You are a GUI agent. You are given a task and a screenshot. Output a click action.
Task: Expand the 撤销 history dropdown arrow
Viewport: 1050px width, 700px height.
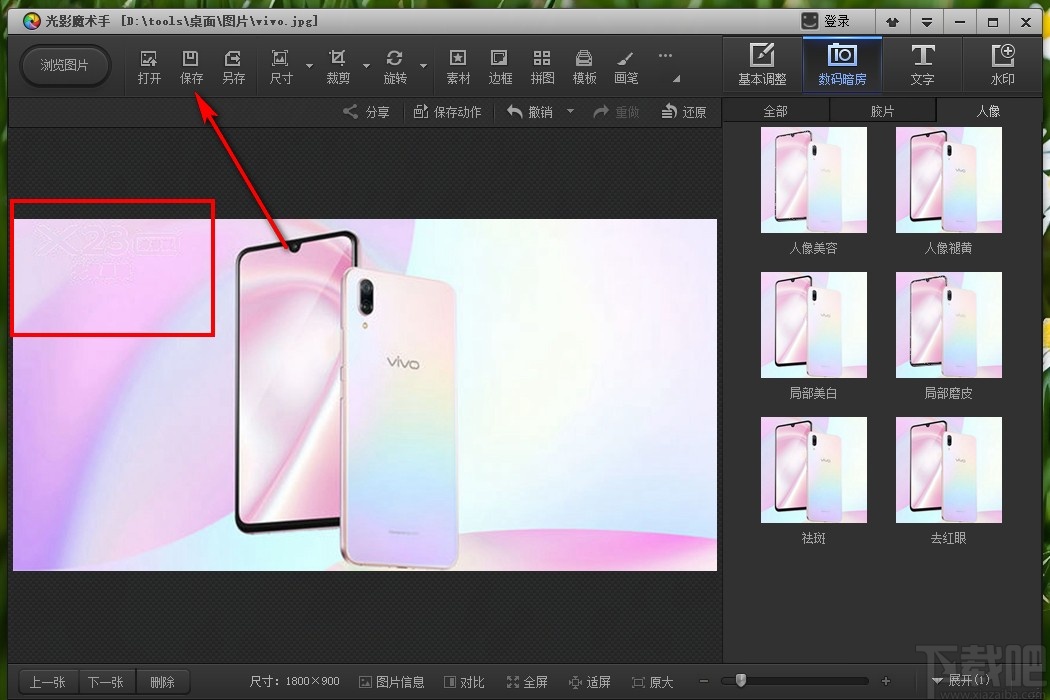coord(571,111)
